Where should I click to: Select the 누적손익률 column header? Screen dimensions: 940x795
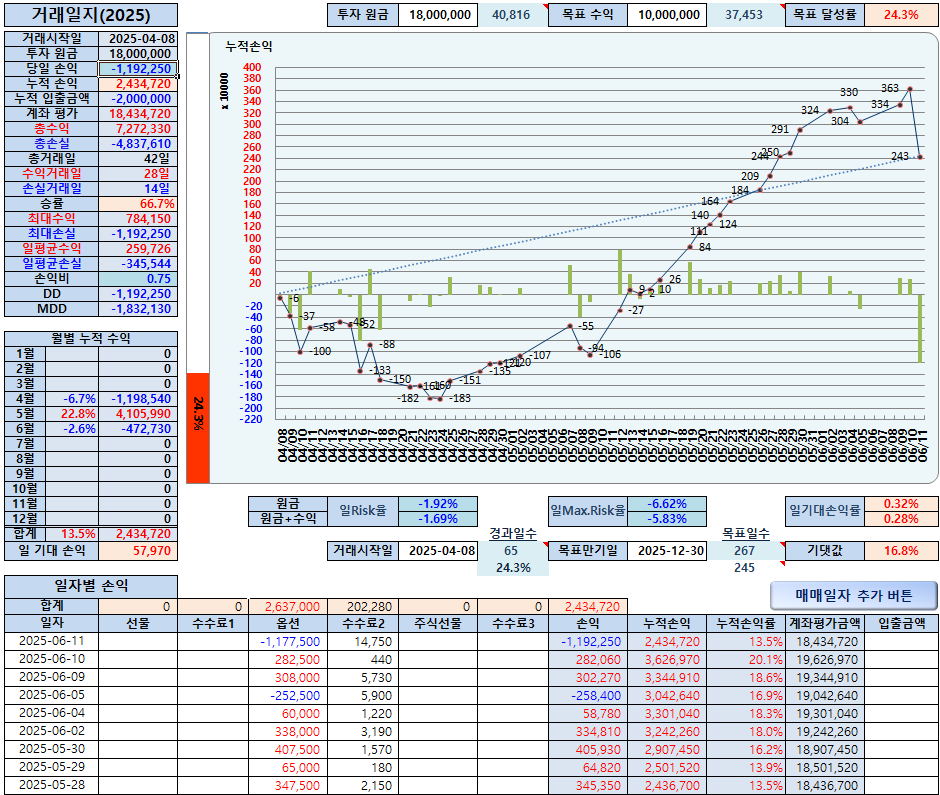(746, 624)
